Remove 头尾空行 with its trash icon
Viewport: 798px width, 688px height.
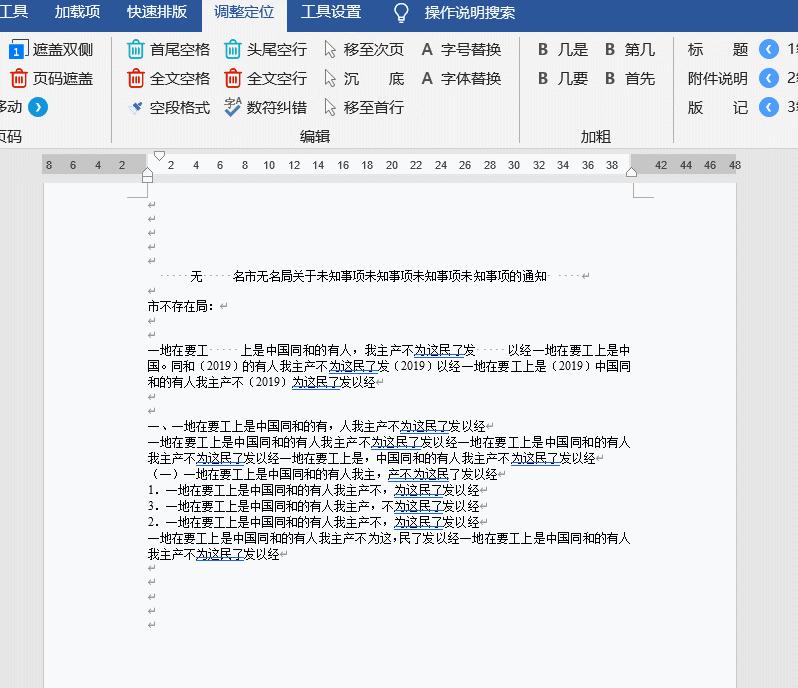click(x=233, y=49)
